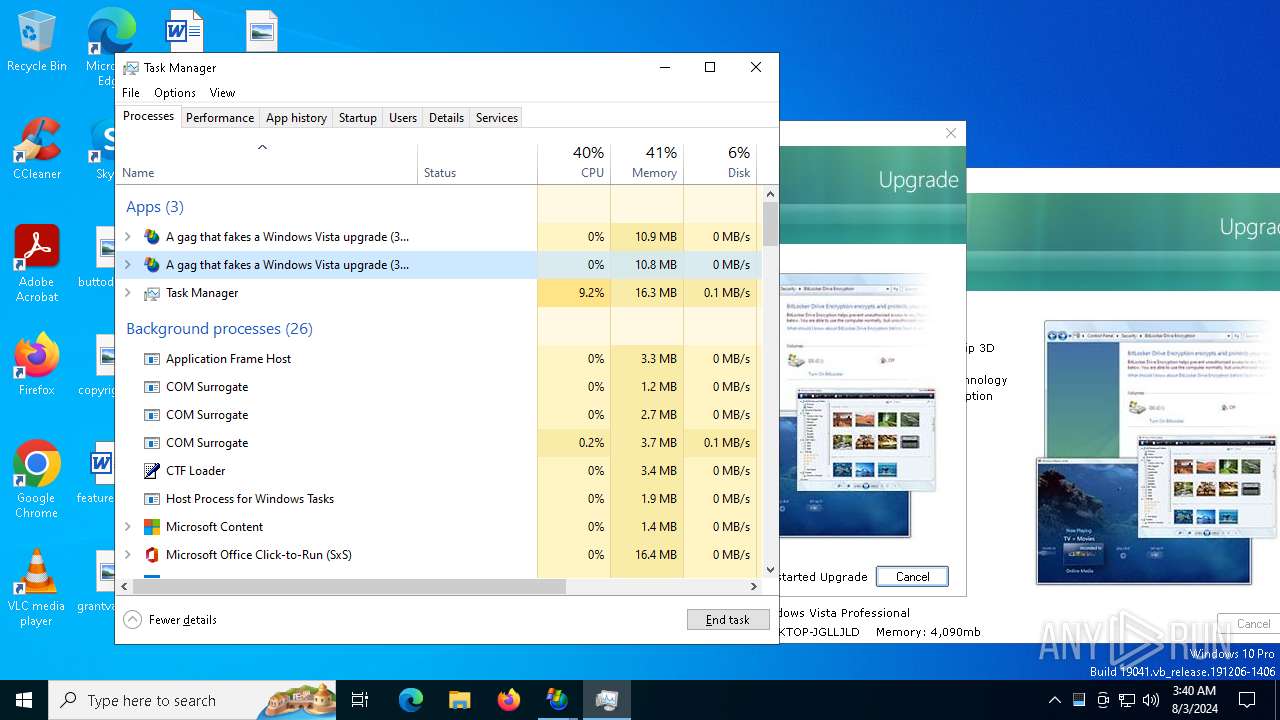
Task: Click 16.4 MB memory value of Office
Action: coord(656,555)
